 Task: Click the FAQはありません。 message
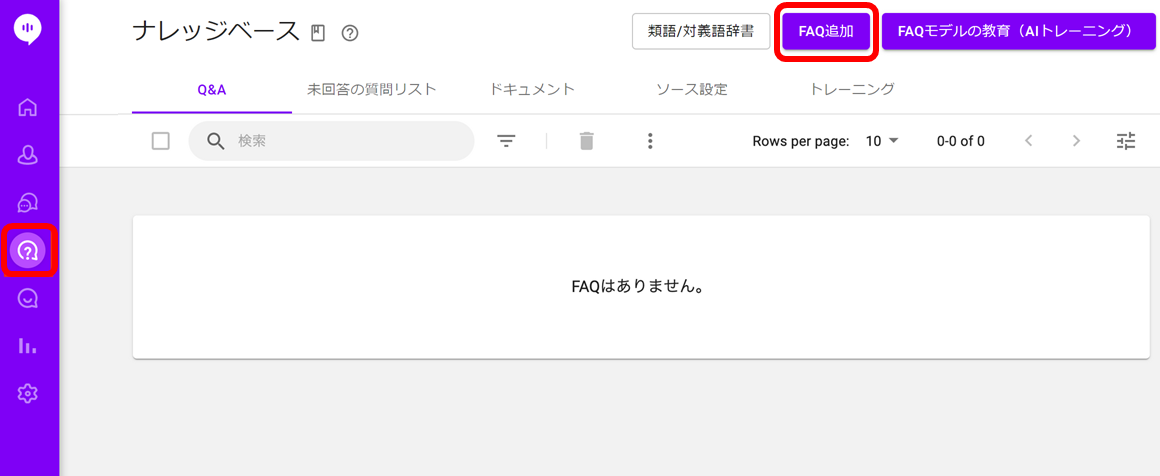pos(637,286)
